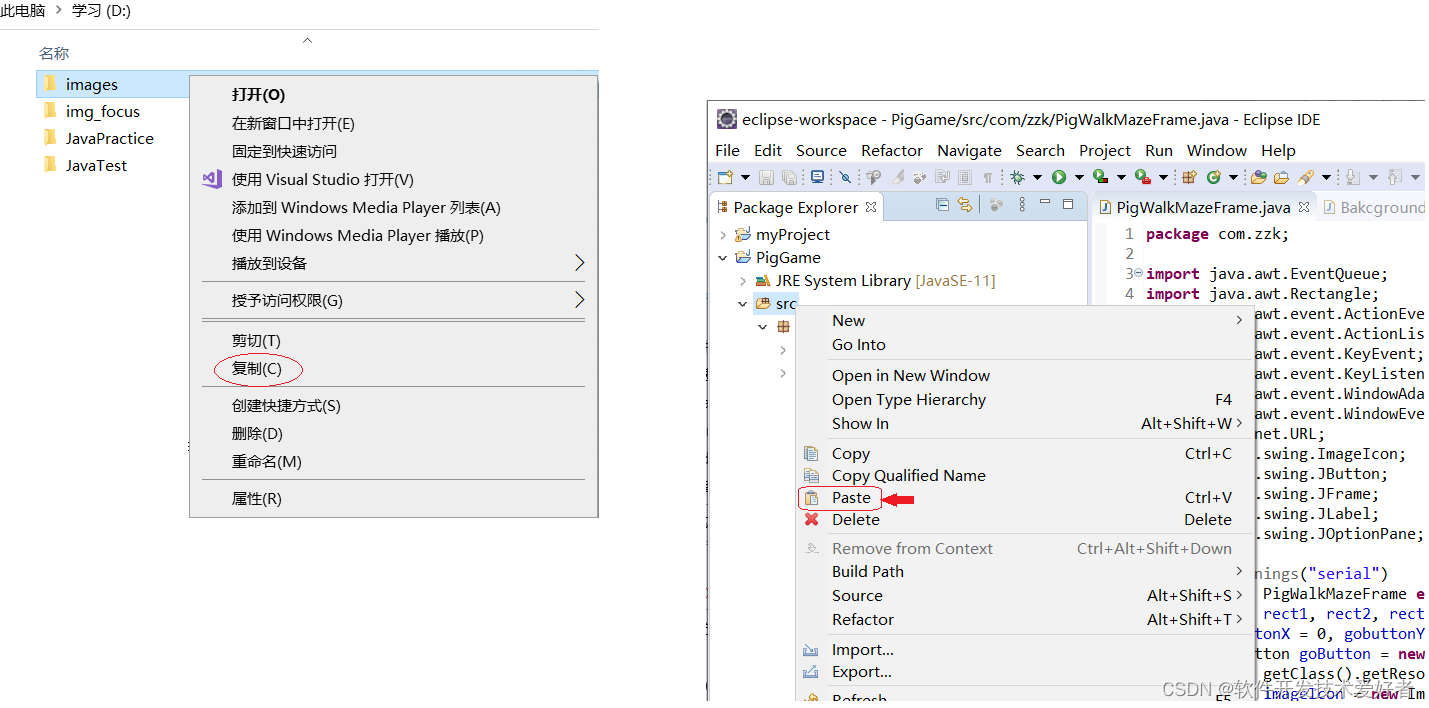Viewport: 1429px width, 708px height.
Task: Collapse the PigGame project node
Action: pos(723,258)
